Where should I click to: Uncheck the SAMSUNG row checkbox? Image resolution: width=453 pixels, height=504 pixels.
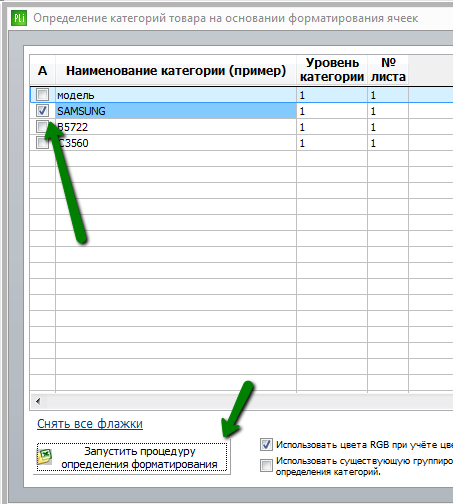coord(43,111)
